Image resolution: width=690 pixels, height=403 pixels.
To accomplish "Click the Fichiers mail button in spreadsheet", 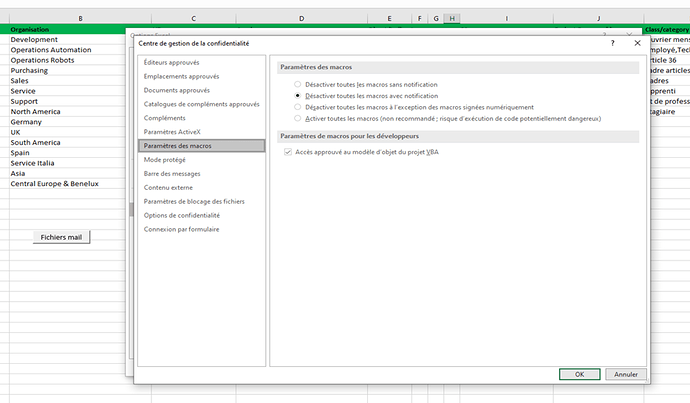I will pyautogui.click(x=61, y=237).
